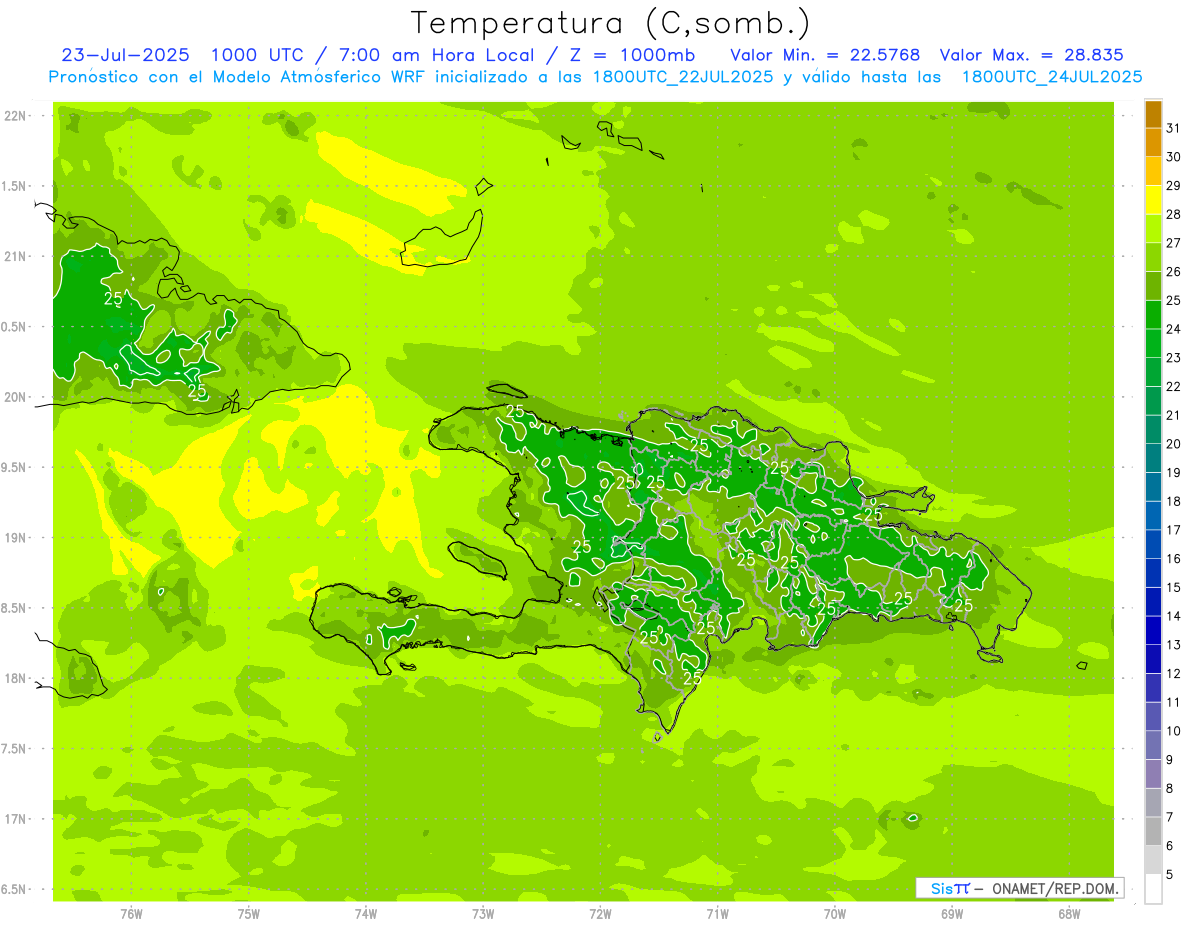Viewport: 1200px width, 927px height.
Task: Click the teal legend swatch between 19 and 20
Action: coord(1153,458)
